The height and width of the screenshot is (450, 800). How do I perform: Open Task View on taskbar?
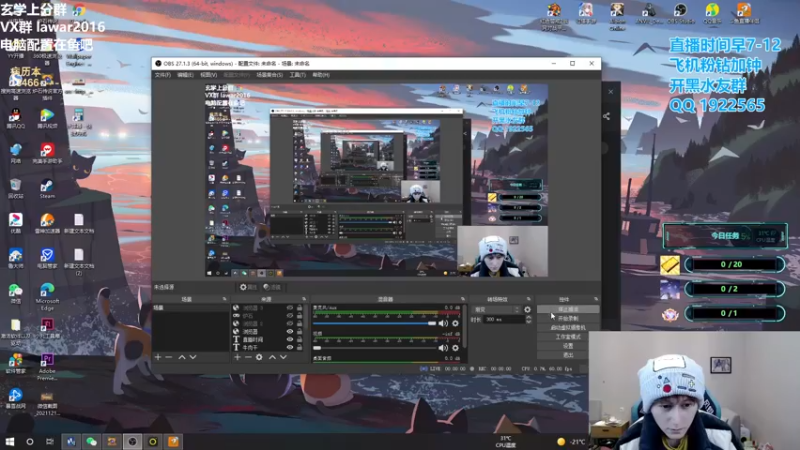49,442
